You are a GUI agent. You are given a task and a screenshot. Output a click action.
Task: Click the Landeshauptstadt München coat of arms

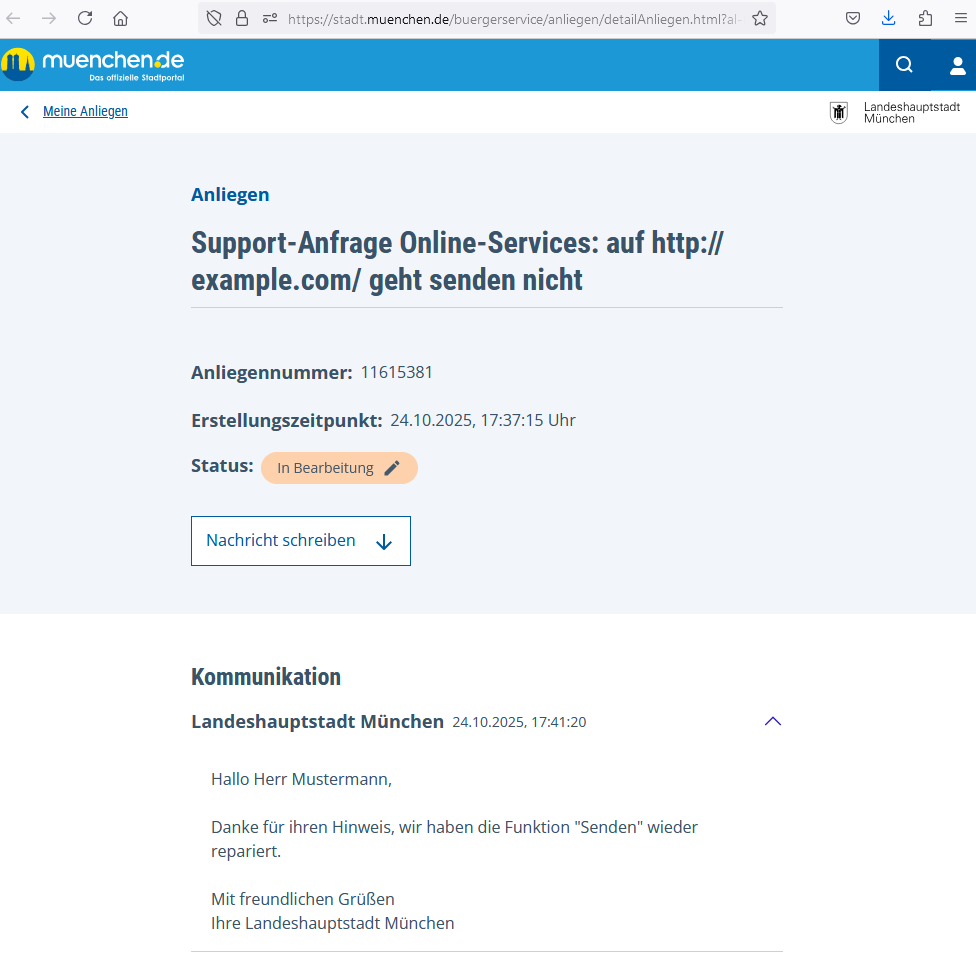tap(838, 112)
